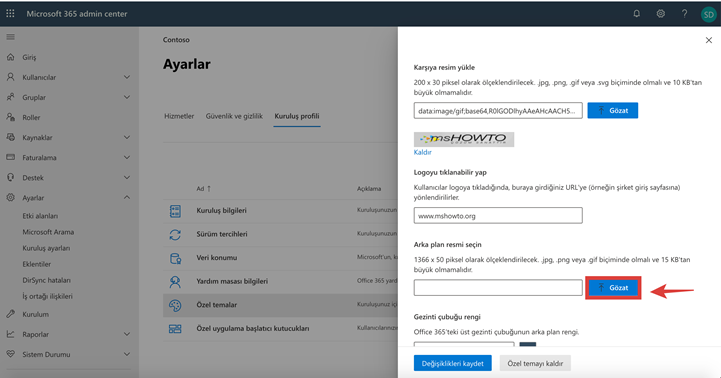Open Yardım masası bilgileri row text
The height and width of the screenshot is (378, 721).
coord(232,281)
